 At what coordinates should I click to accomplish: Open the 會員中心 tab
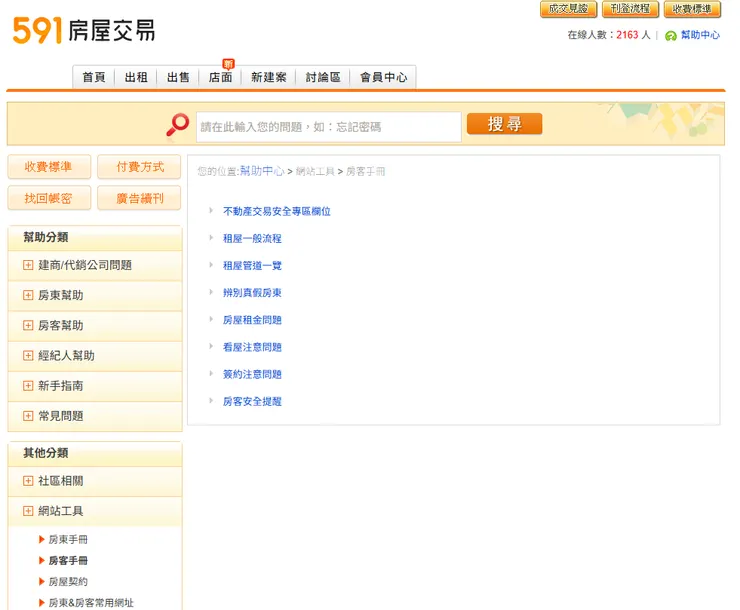pyautogui.click(x=383, y=77)
